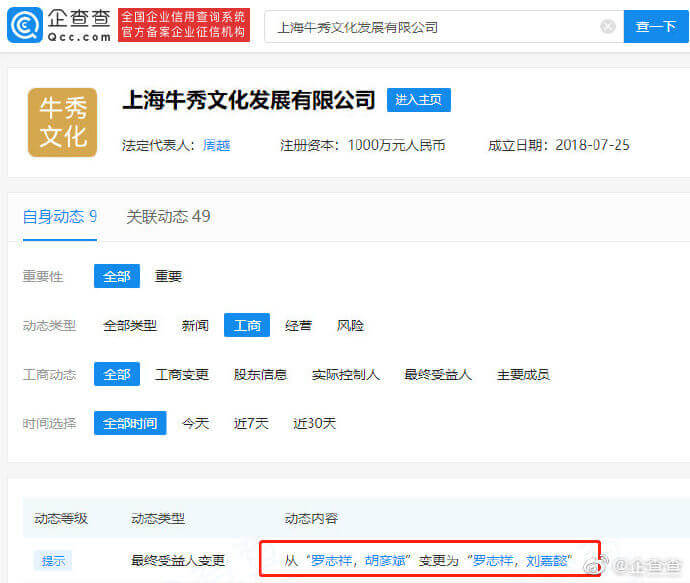Click the 查一下 search button
Viewport: 690px width, 583px height.
click(x=656, y=27)
